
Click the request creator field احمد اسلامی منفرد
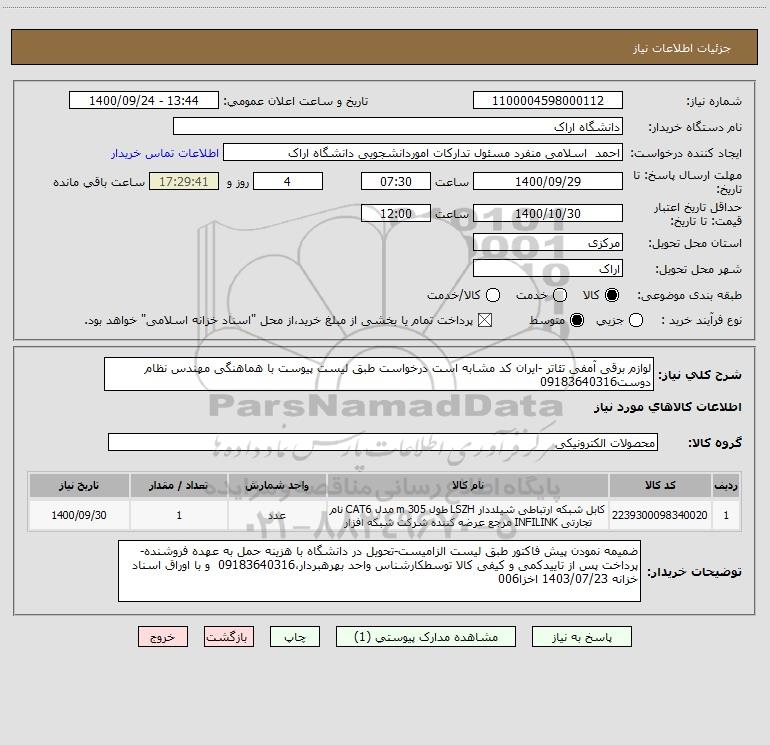tap(423, 153)
